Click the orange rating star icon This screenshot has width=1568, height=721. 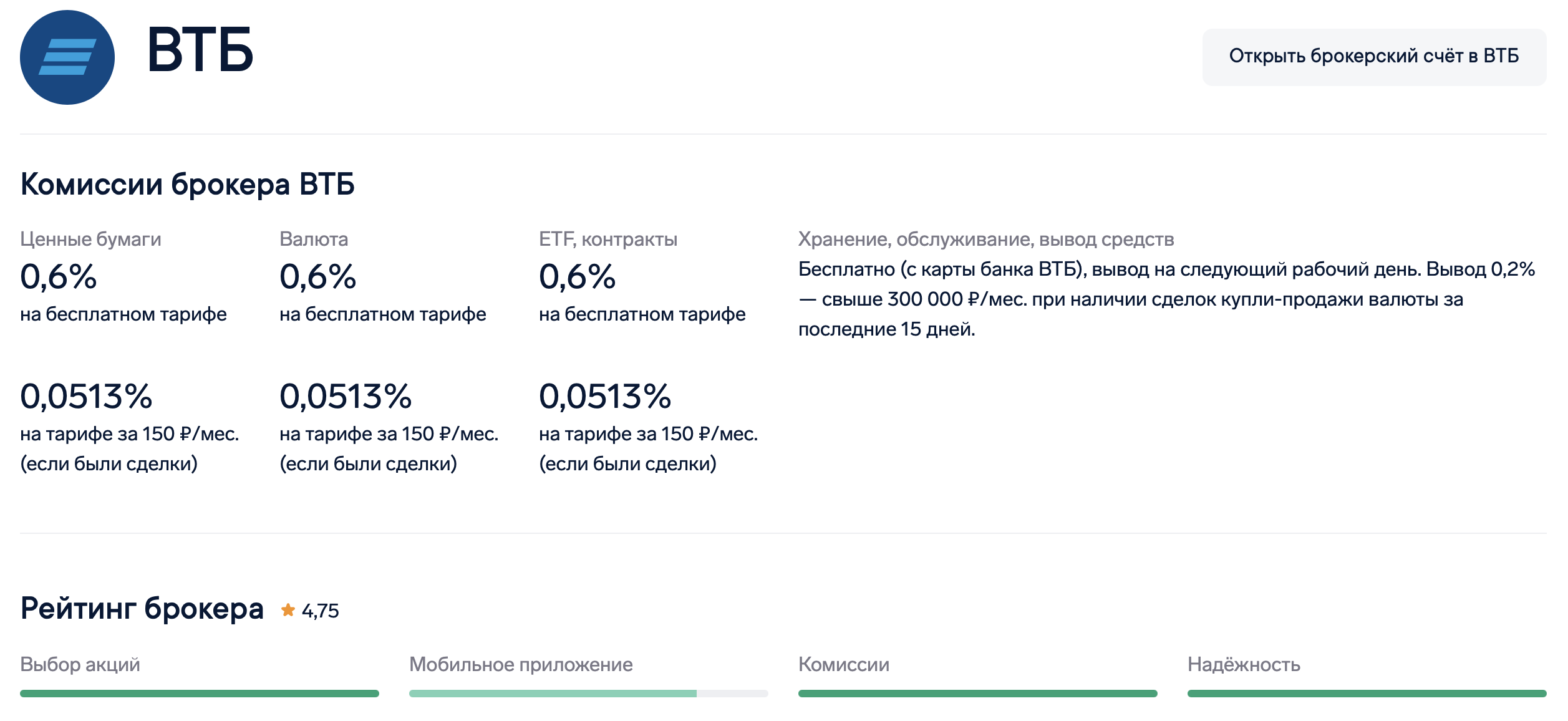288,610
